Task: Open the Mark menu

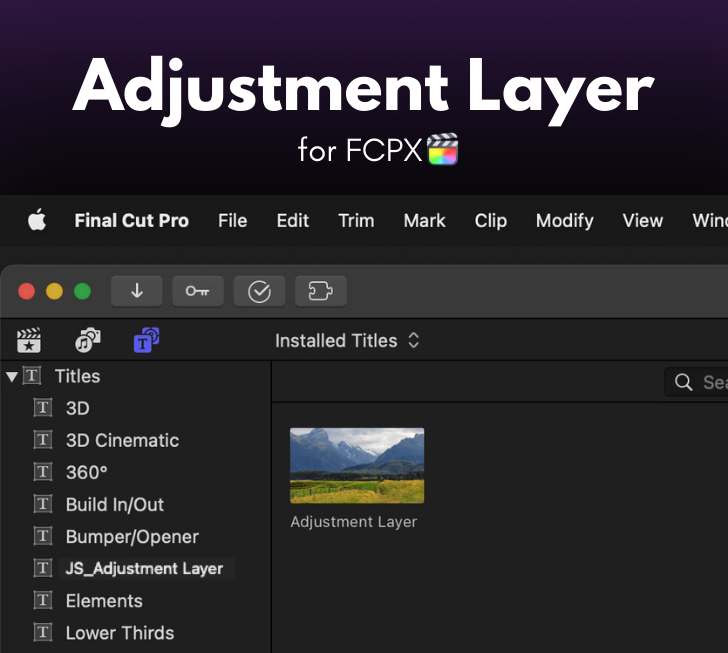Action: pyautogui.click(x=424, y=221)
